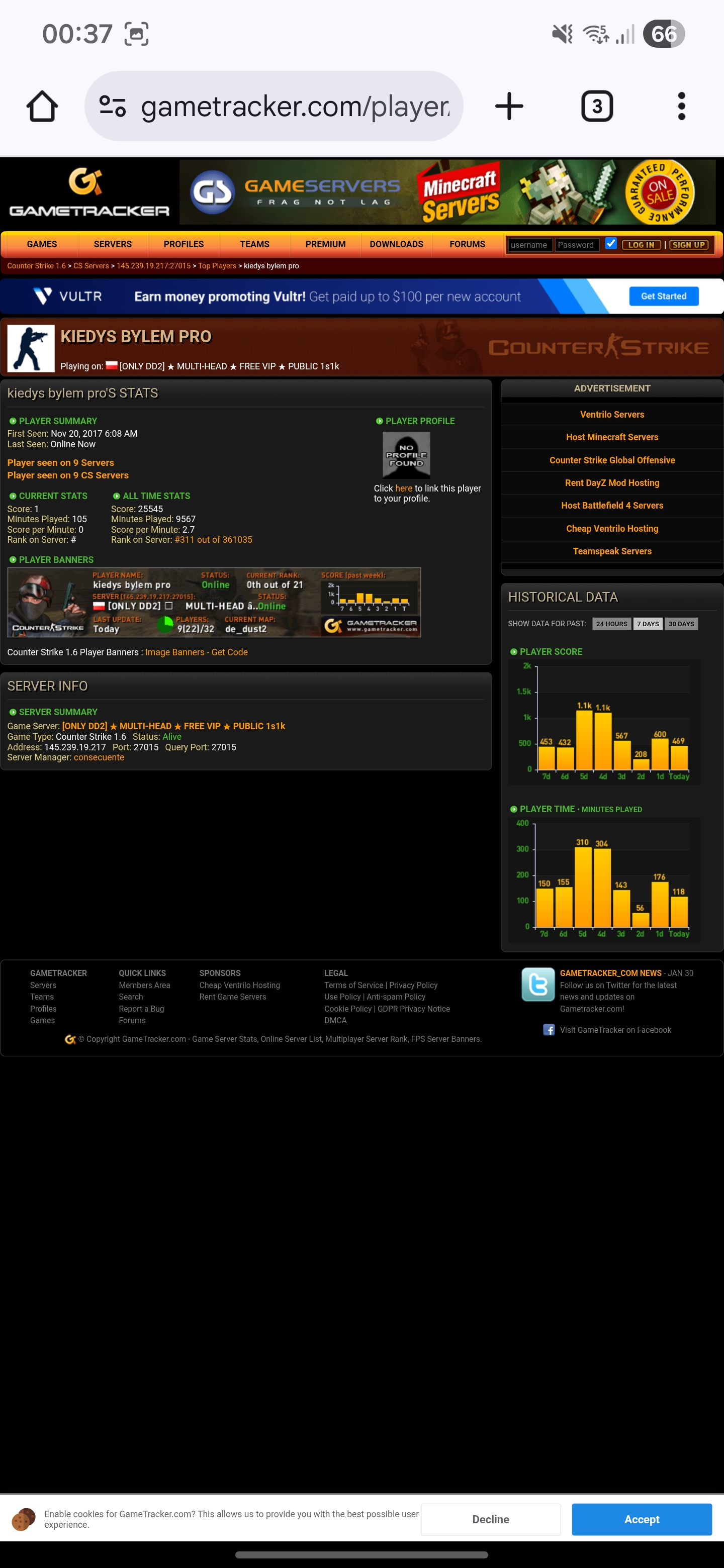Go to the Forums menu item
Image resolution: width=724 pixels, height=1568 pixels.
(x=467, y=244)
